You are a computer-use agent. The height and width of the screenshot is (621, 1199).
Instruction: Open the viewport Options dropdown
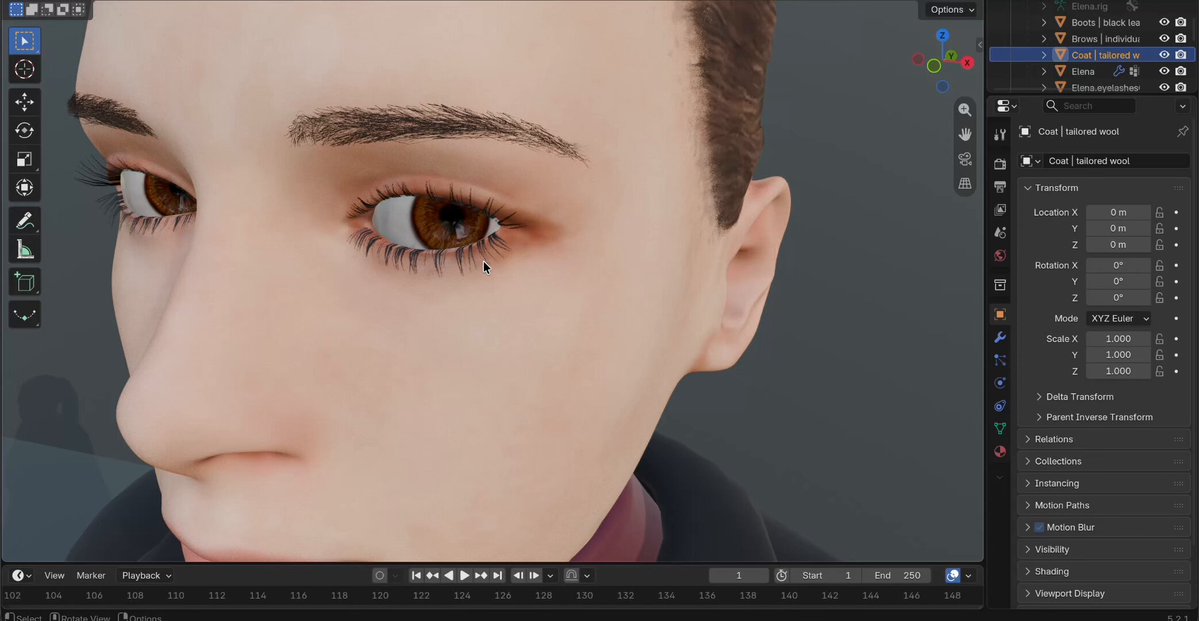coord(952,10)
